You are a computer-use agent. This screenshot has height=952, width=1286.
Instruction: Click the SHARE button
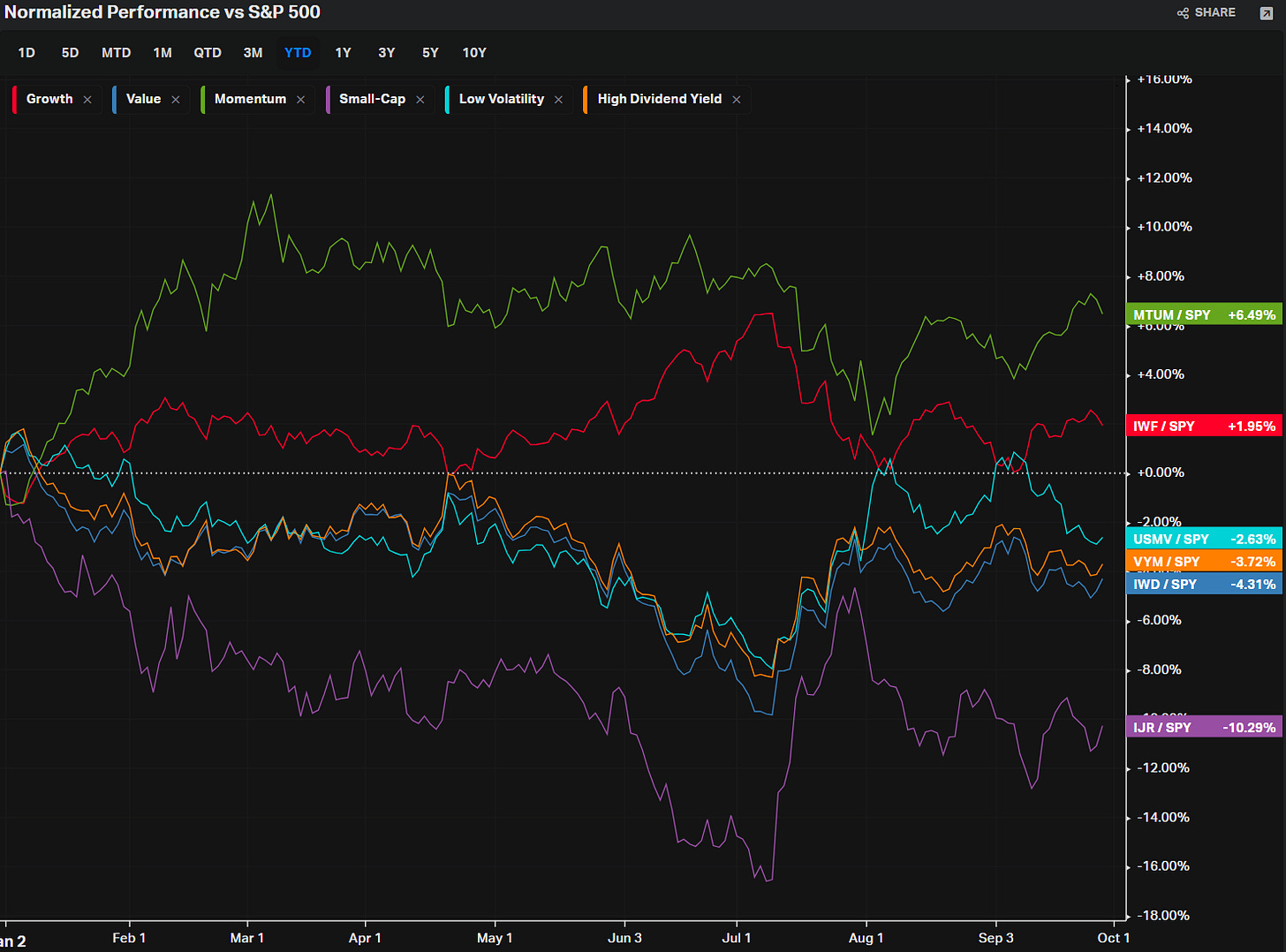[x=1207, y=12]
